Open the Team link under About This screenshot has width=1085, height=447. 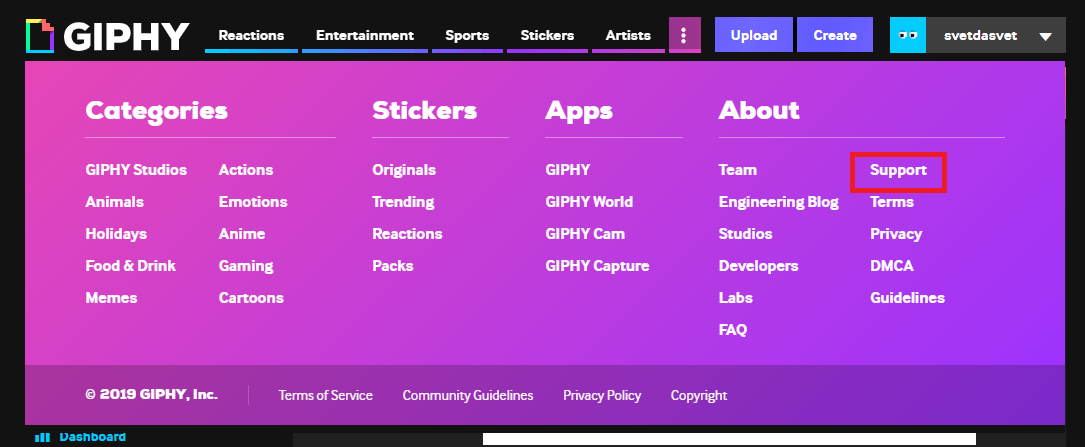pos(738,170)
